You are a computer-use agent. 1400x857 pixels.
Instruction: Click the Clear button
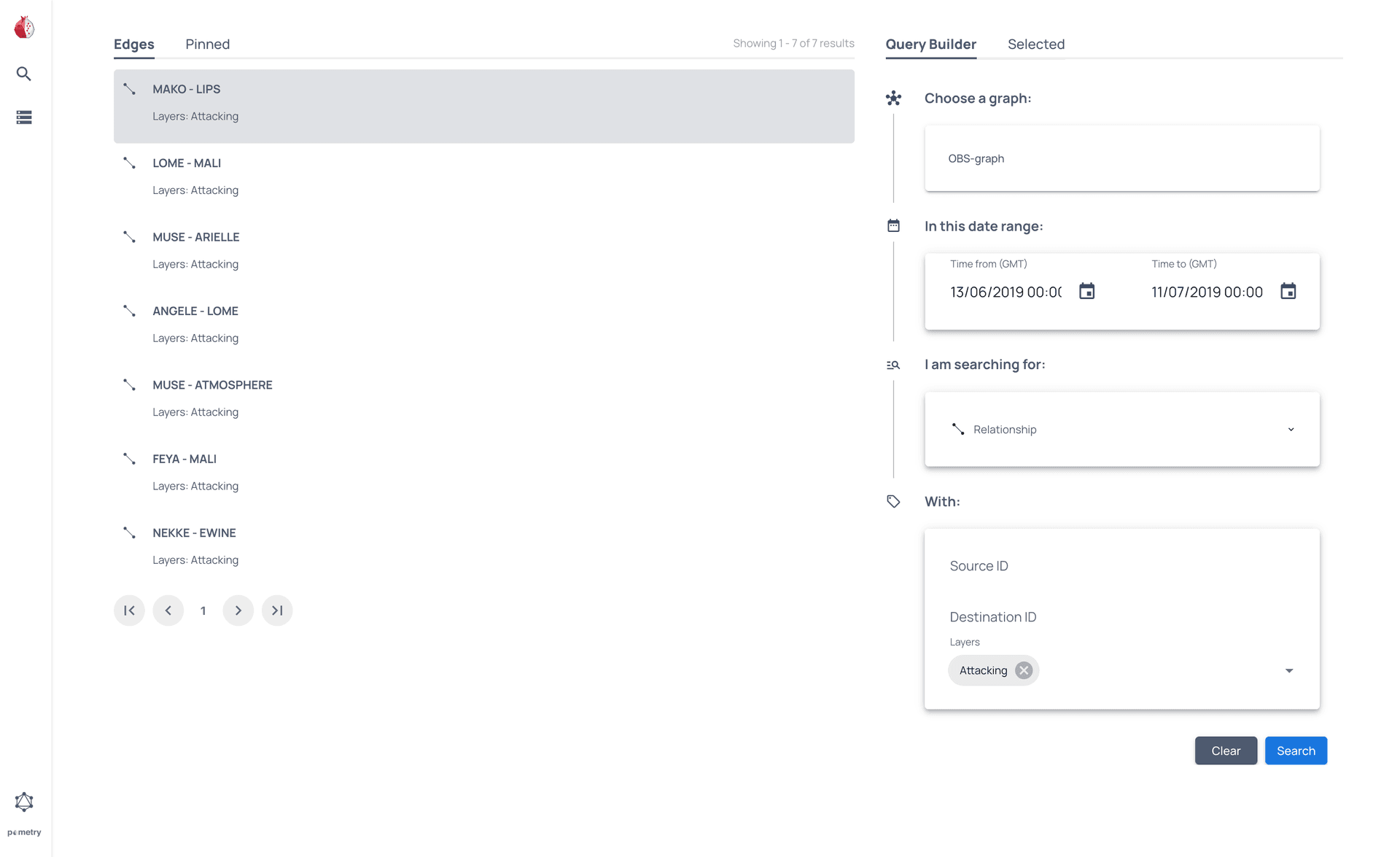click(x=1226, y=750)
